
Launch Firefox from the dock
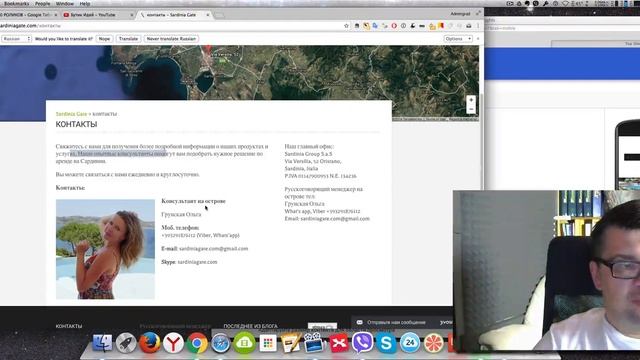[x=150, y=343]
